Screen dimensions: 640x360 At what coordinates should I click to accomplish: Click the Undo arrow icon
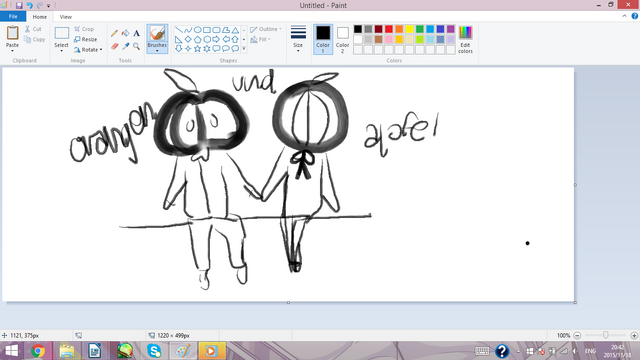pos(29,5)
